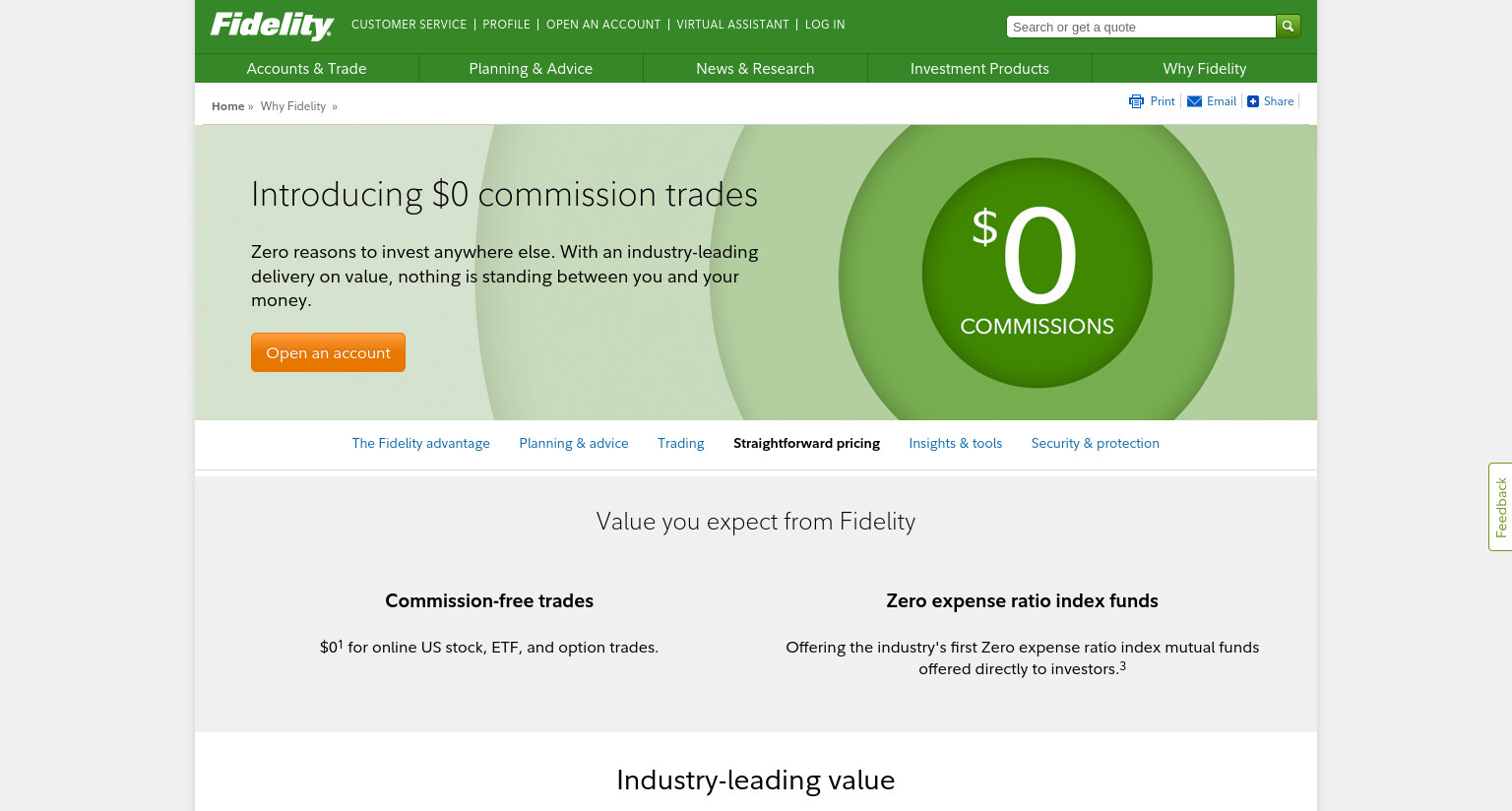Open Investment Products menu
The width and height of the screenshot is (1512, 811).
click(979, 68)
